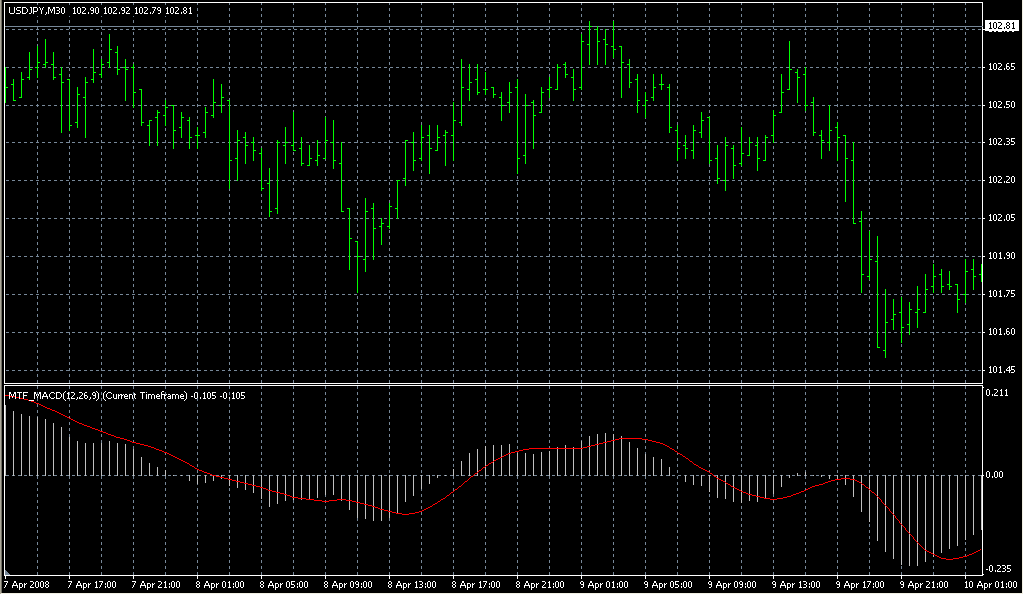Click the highlighted 102.81 current price label

point(1000,27)
